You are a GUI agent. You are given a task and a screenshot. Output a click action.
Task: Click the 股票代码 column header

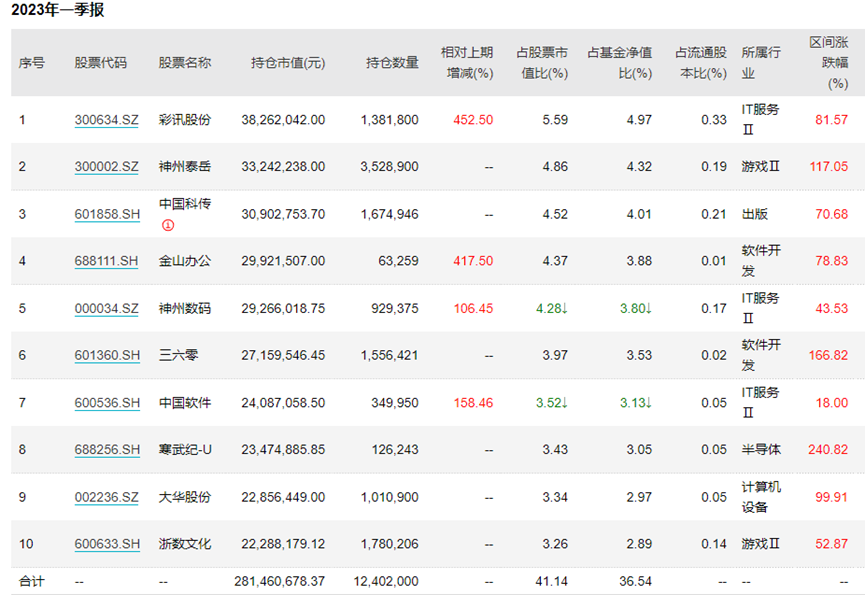pos(100,63)
